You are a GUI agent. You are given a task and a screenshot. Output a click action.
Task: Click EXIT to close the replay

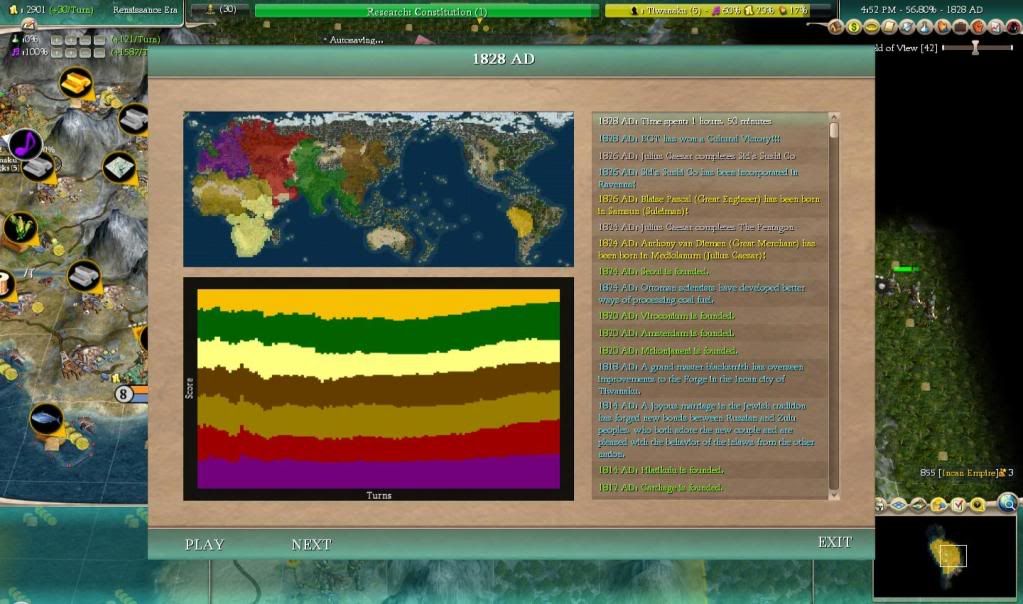[834, 542]
